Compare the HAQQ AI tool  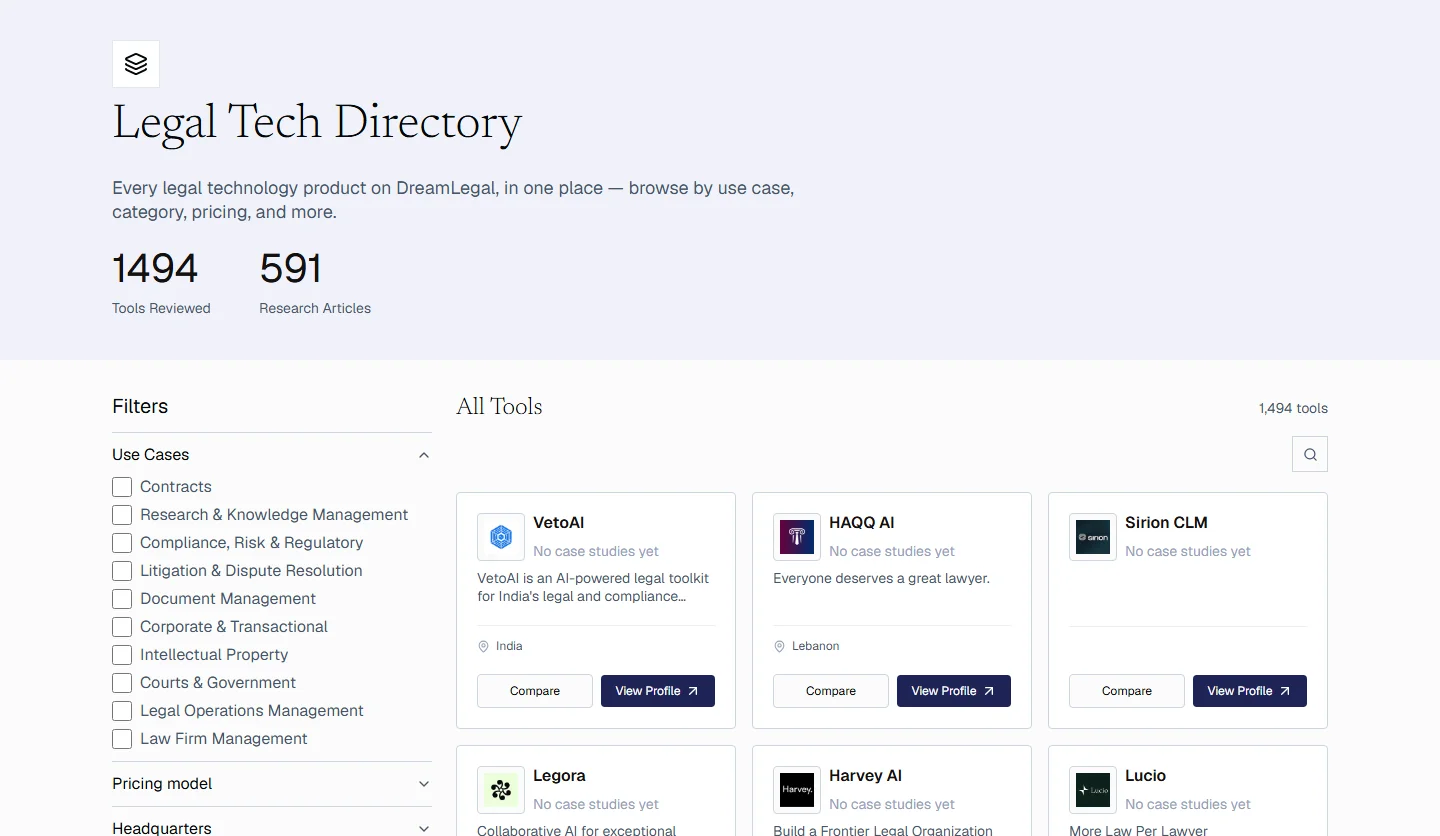[x=831, y=691]
